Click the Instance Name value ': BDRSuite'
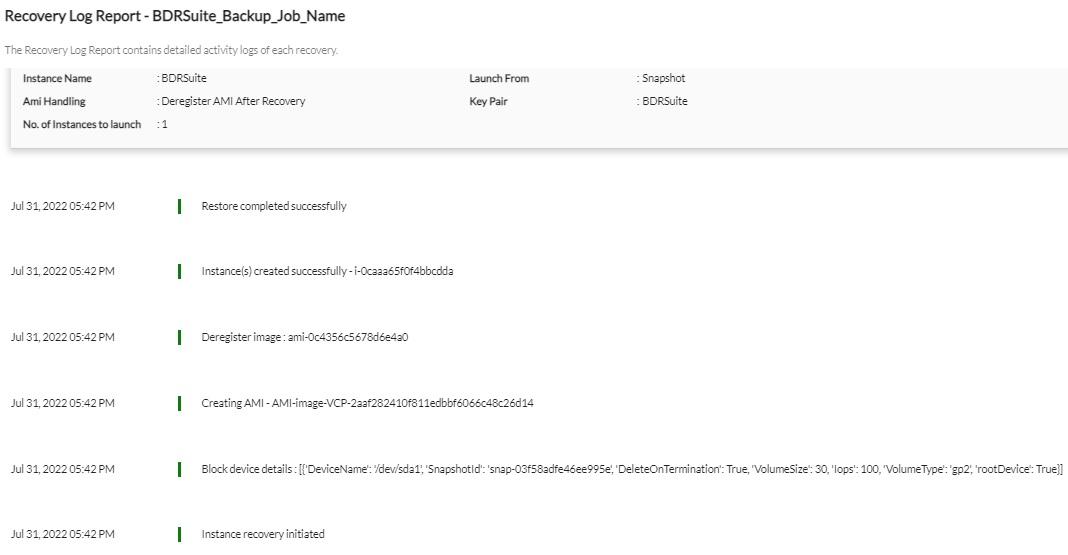The width and height of the screenshot is (1068, 555). coord(182,78)
